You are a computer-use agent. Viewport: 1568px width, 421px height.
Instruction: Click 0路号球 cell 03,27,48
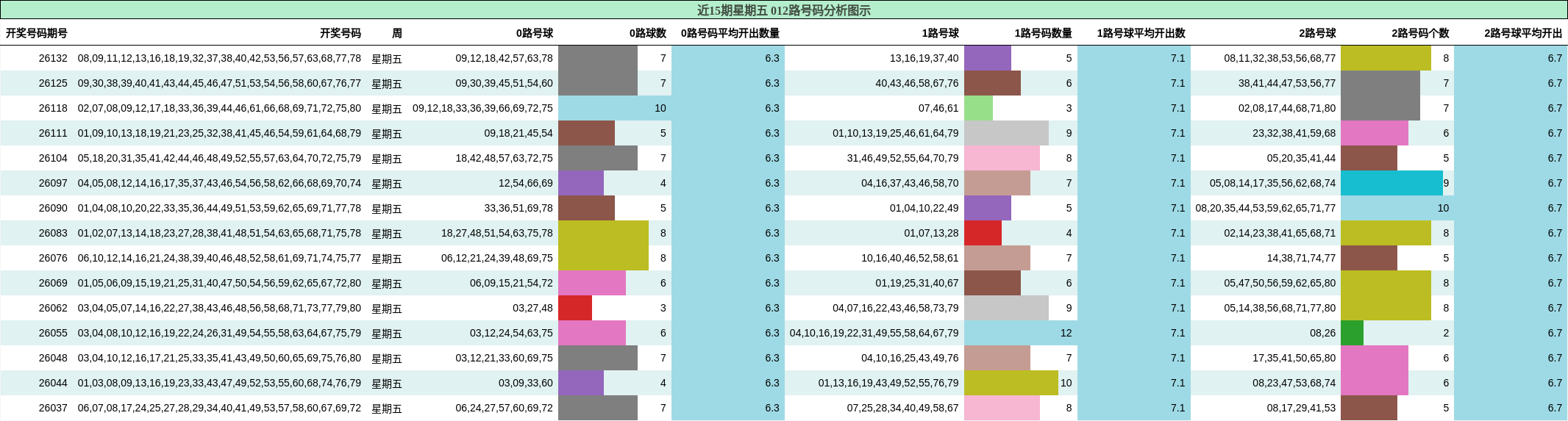click(532, 308)
